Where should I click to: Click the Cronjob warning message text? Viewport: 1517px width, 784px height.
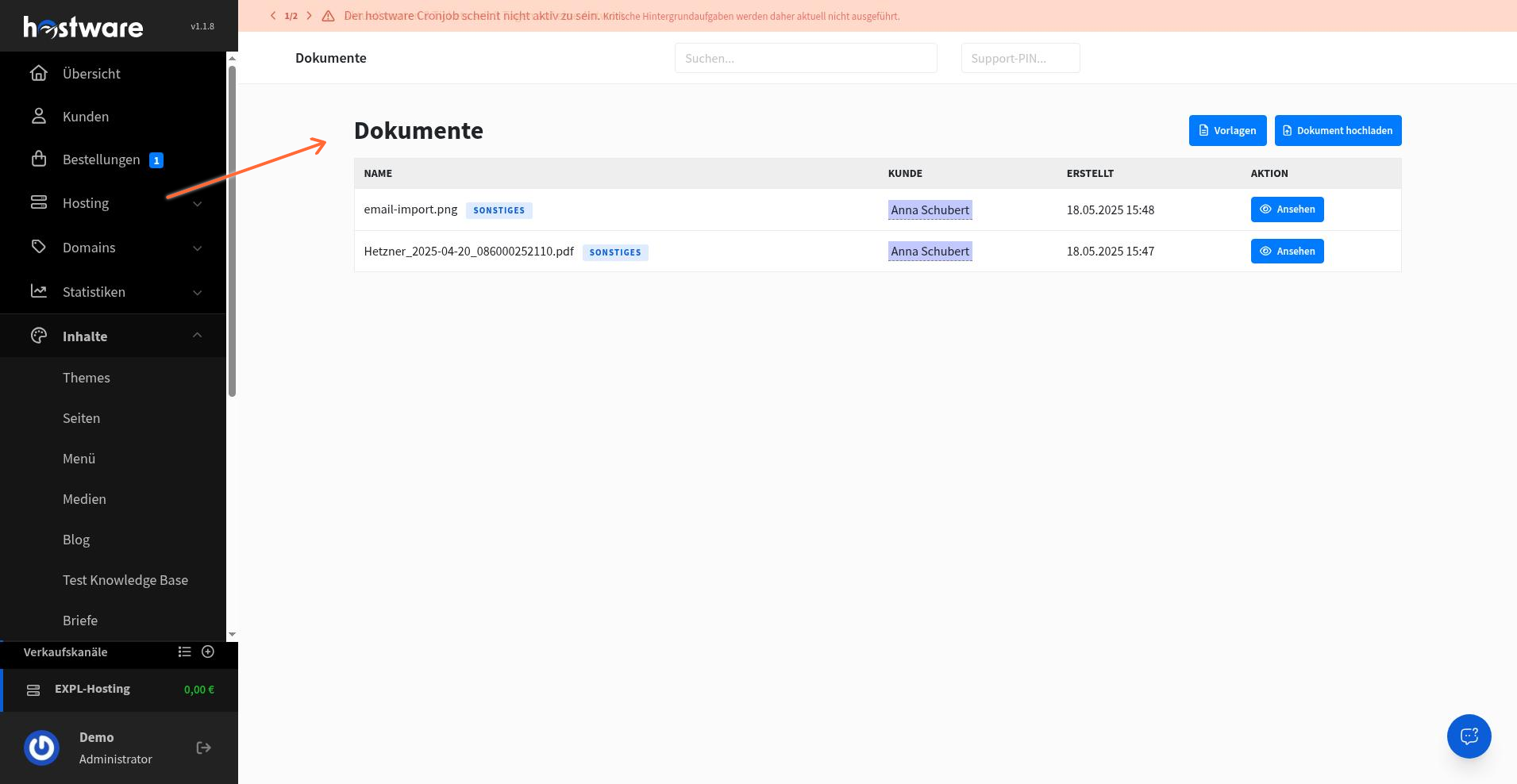point(622,16)
